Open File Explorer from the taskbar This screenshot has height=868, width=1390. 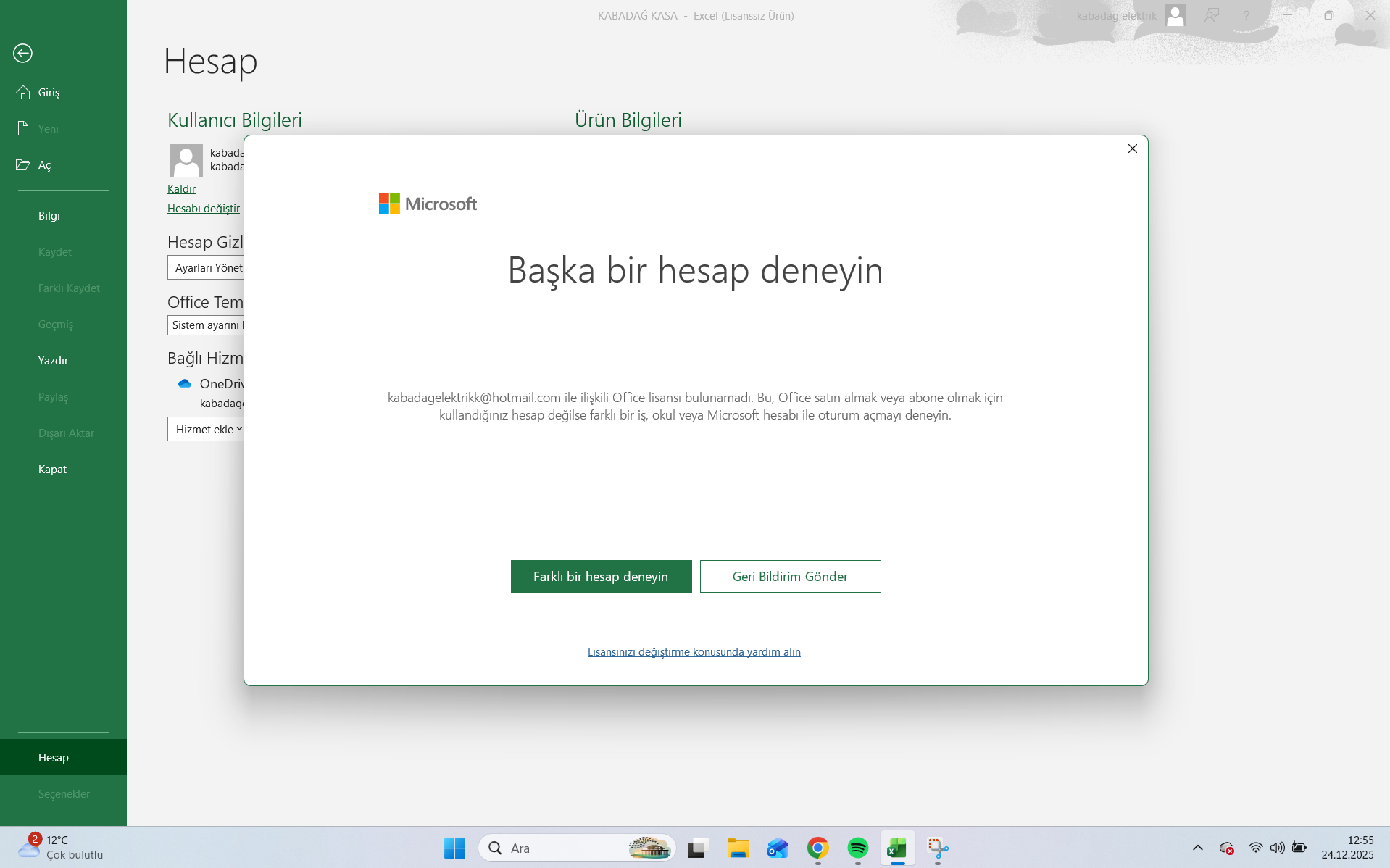[738, 848]
